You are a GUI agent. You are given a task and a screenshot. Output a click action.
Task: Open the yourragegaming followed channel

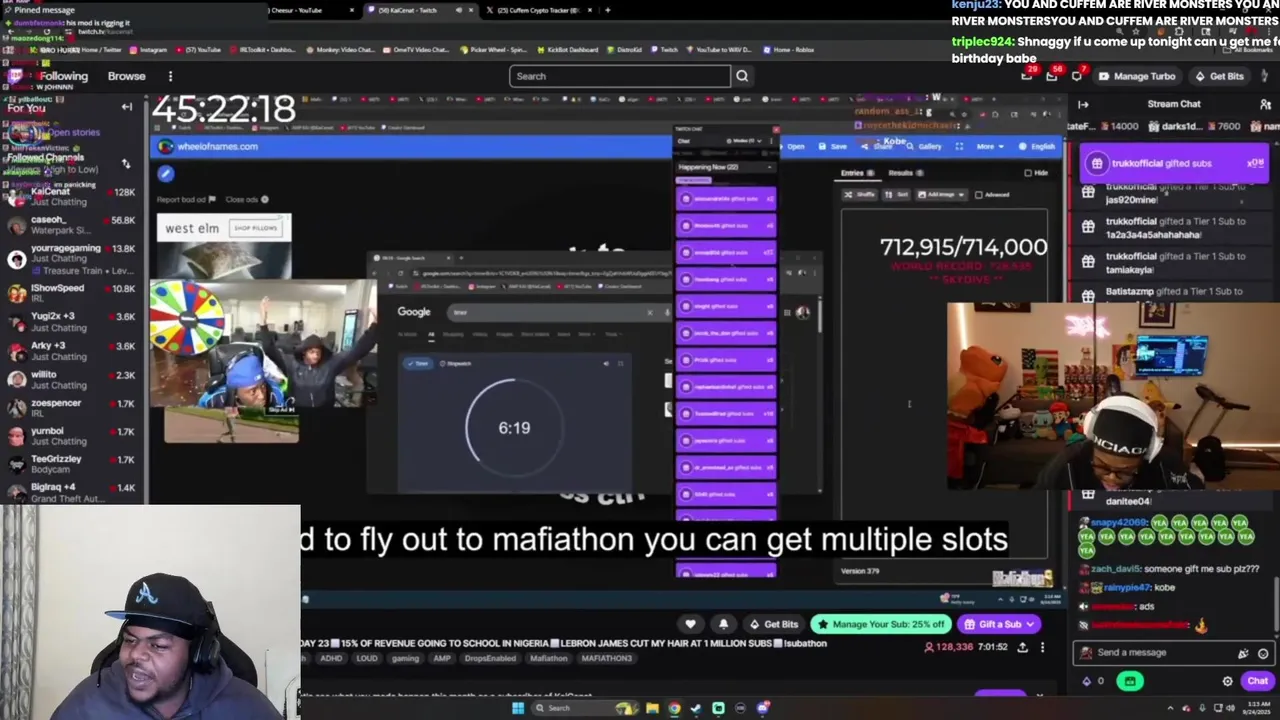70,259
